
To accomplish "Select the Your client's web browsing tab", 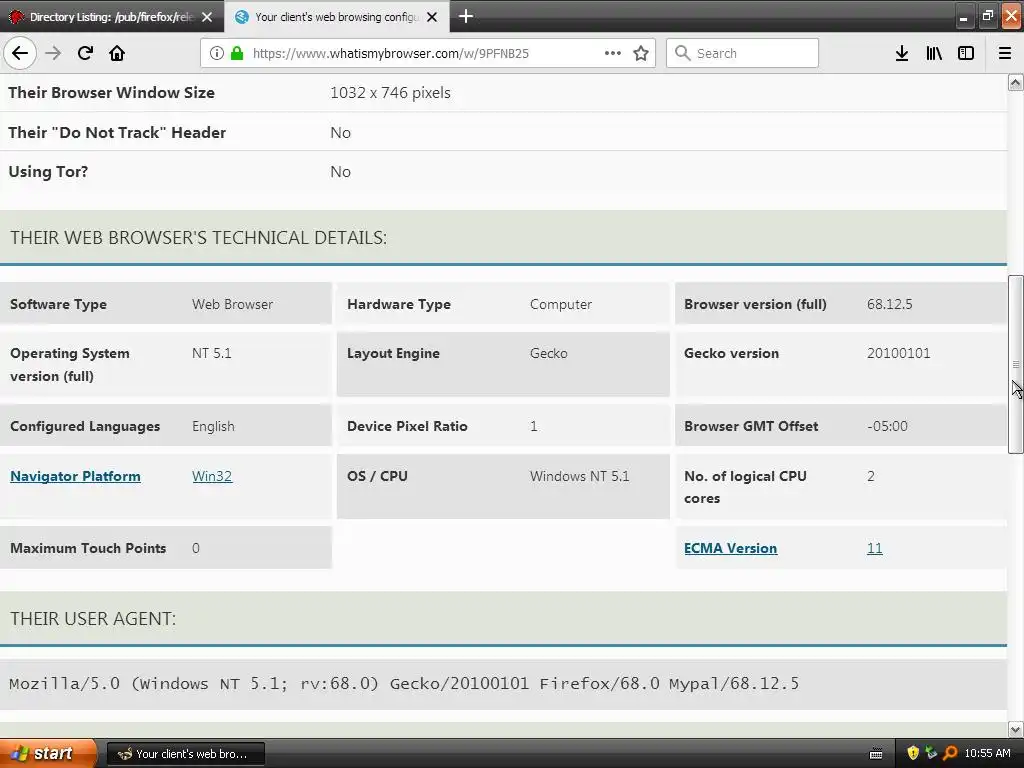I will [337, 17].
